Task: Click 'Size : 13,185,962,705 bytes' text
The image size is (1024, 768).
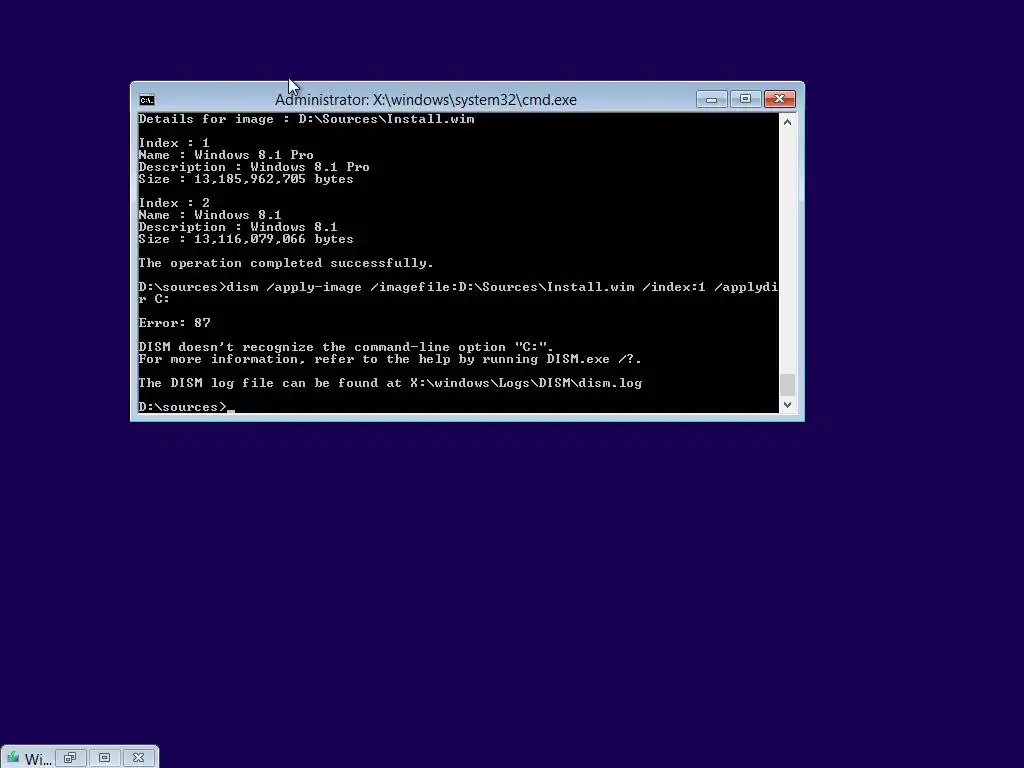Action: click(246, 179)
